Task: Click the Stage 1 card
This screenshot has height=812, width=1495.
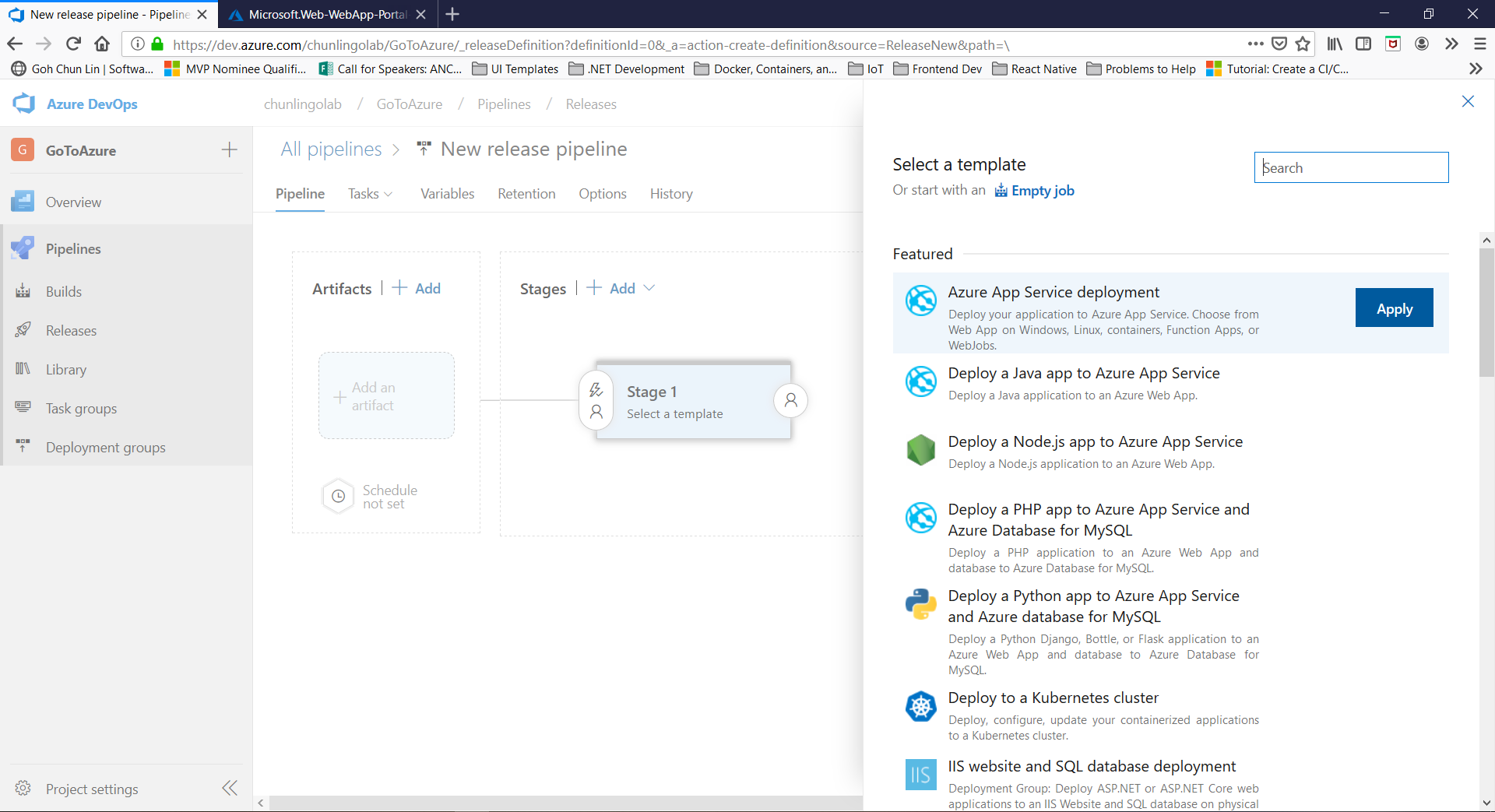Action: coord(693,401)
